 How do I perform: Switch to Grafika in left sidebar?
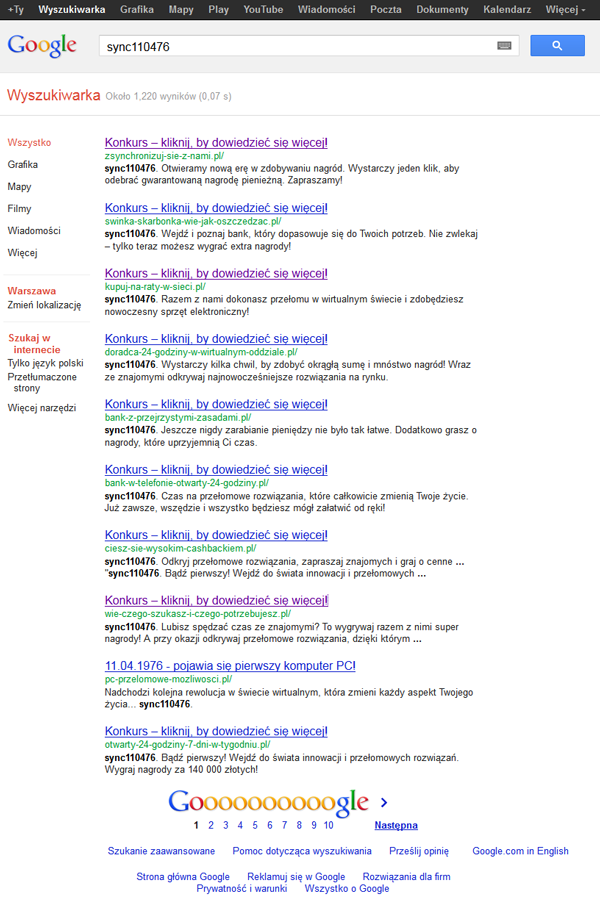(x=22, y=165)
